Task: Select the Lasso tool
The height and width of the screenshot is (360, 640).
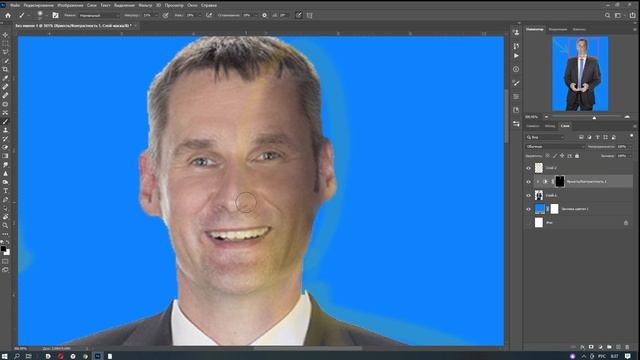Action: point(5,52)
